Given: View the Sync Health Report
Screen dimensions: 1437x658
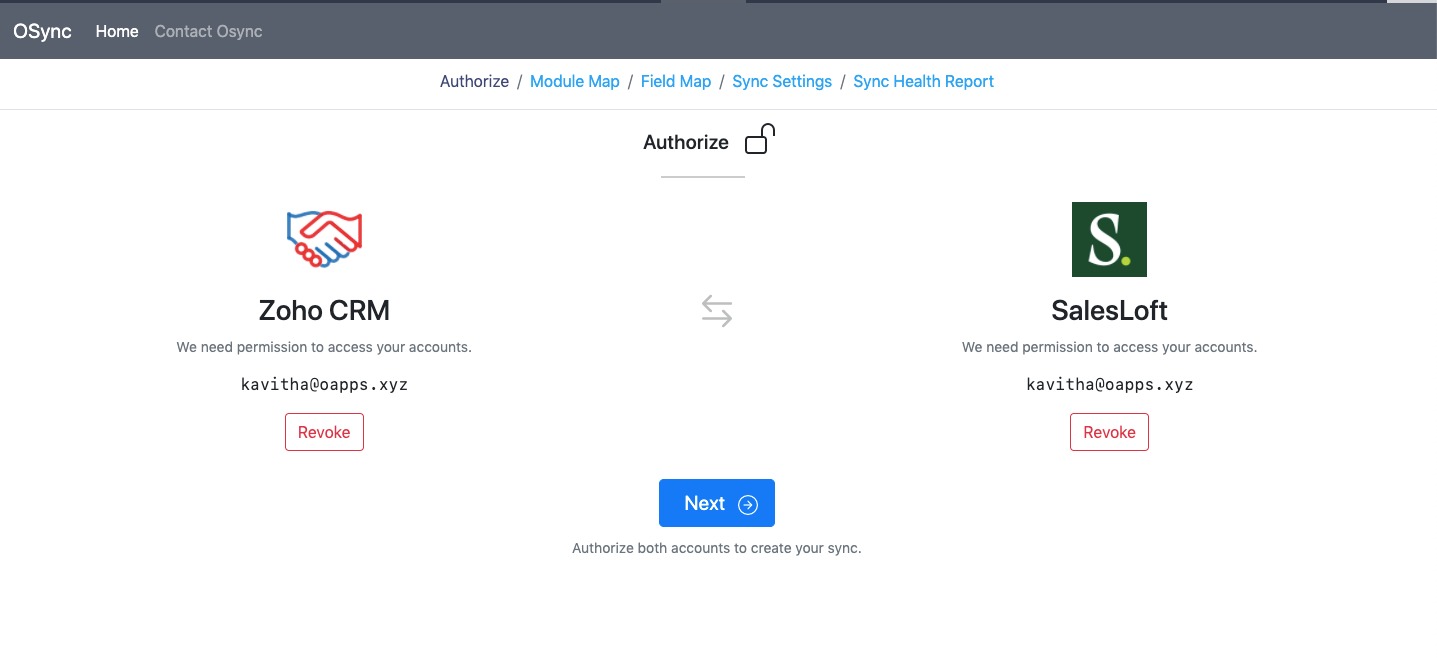Looking at the screenshot, I should [x=923, y=81].
